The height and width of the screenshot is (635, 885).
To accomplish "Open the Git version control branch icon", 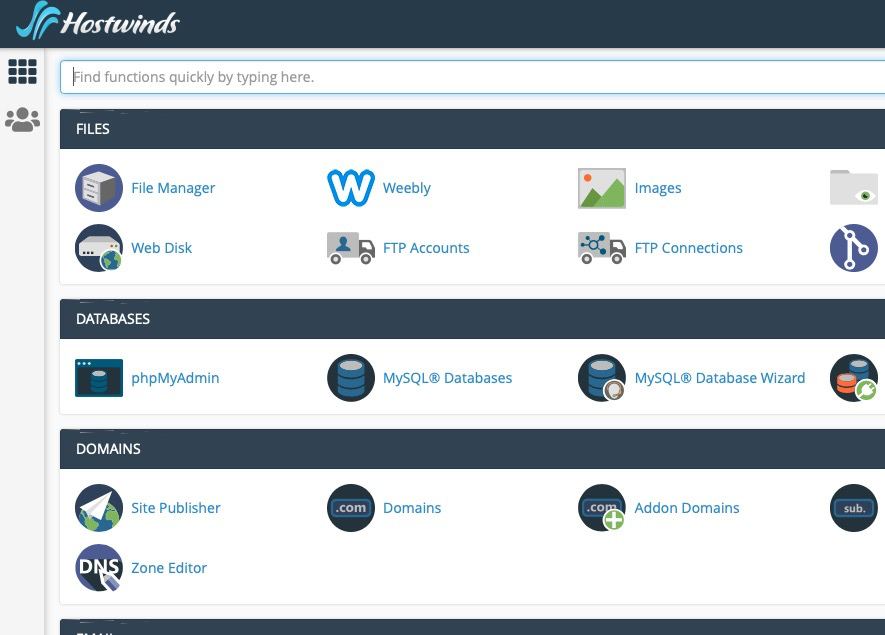I will click(x=853, y=248).
